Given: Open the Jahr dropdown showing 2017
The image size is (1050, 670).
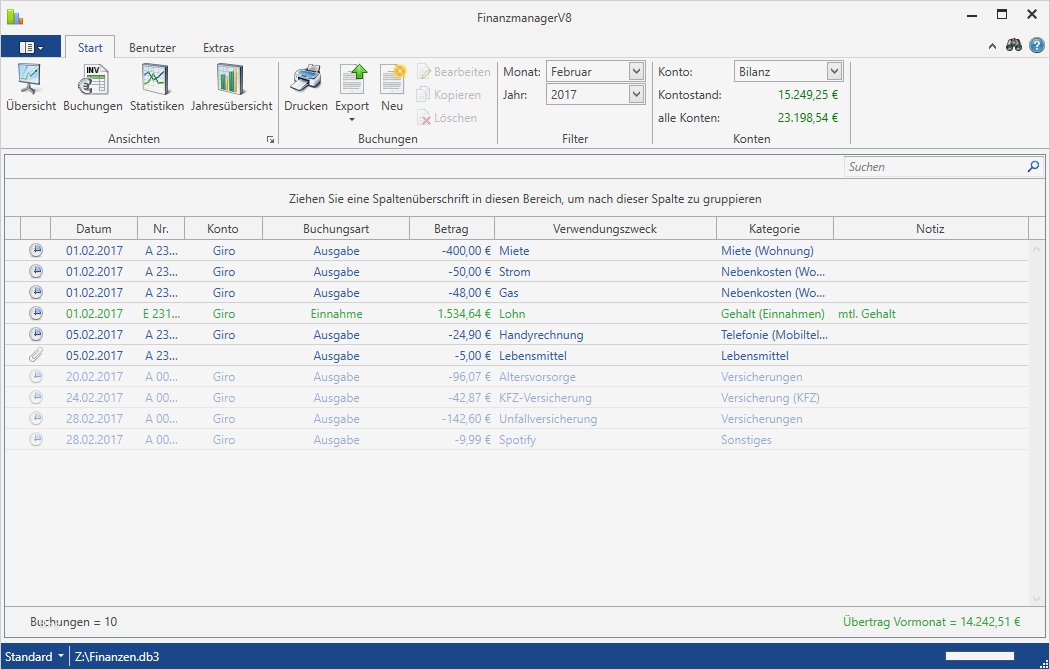Looking at the screenshot, I should point(637,93).
